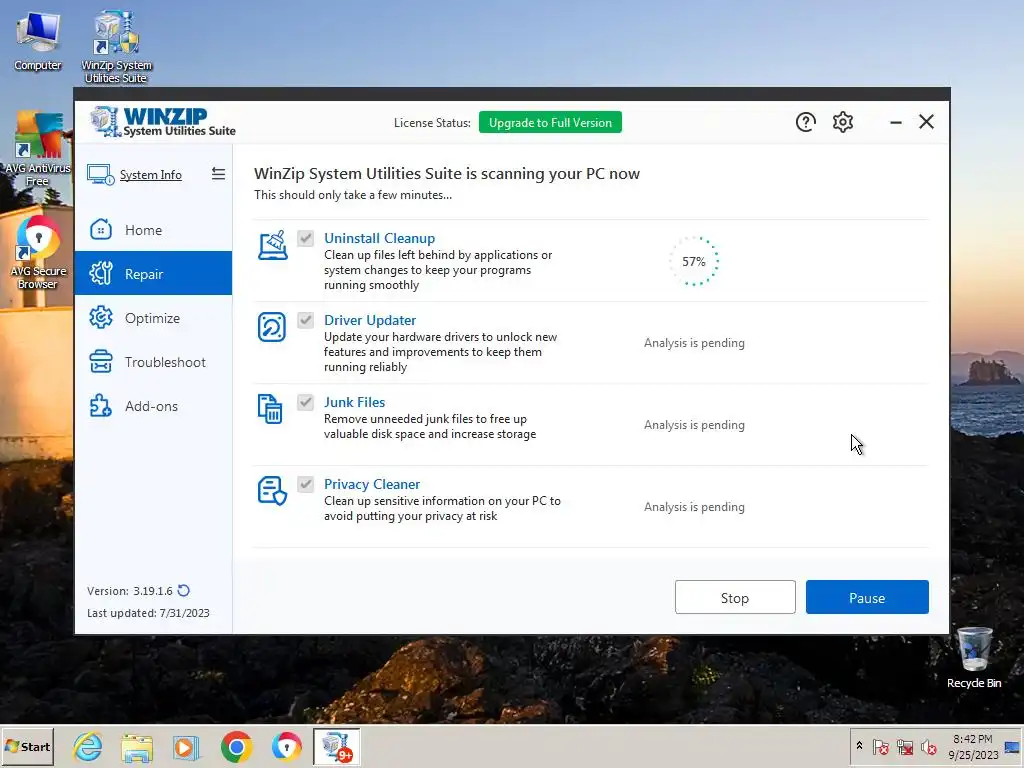Open the Add-ons section
This screenshot has width=1024, height=768.
153,406
